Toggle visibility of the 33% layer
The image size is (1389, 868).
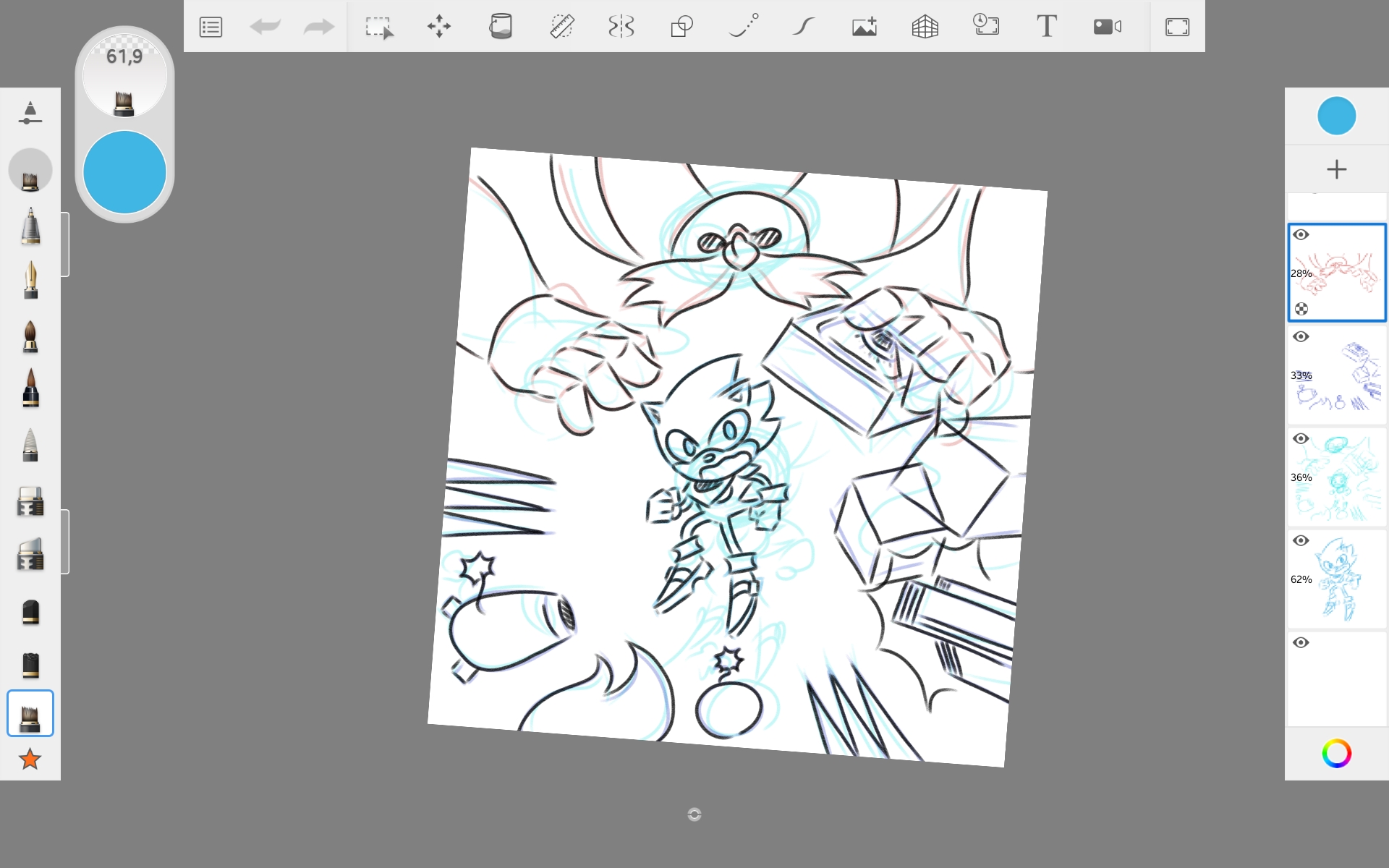[x=1301, y=337]
